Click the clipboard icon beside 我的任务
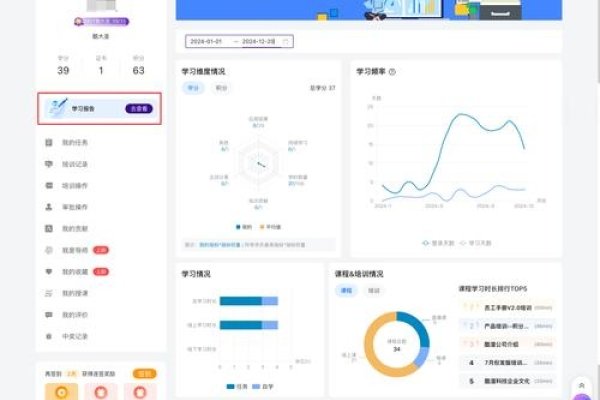Screen dimensions: 600x400 (x=49, y=142)
